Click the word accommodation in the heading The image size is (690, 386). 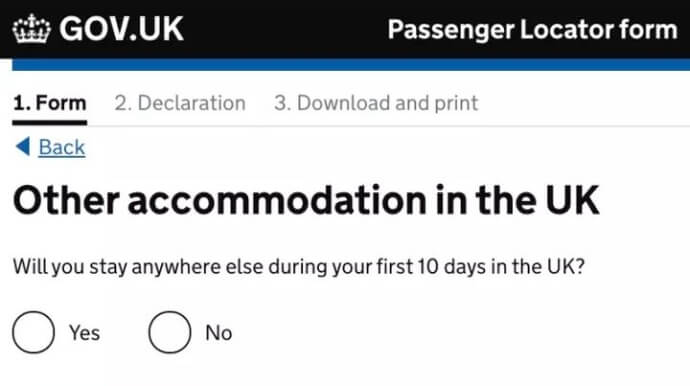pyautogui.click(x=277, y=202)
